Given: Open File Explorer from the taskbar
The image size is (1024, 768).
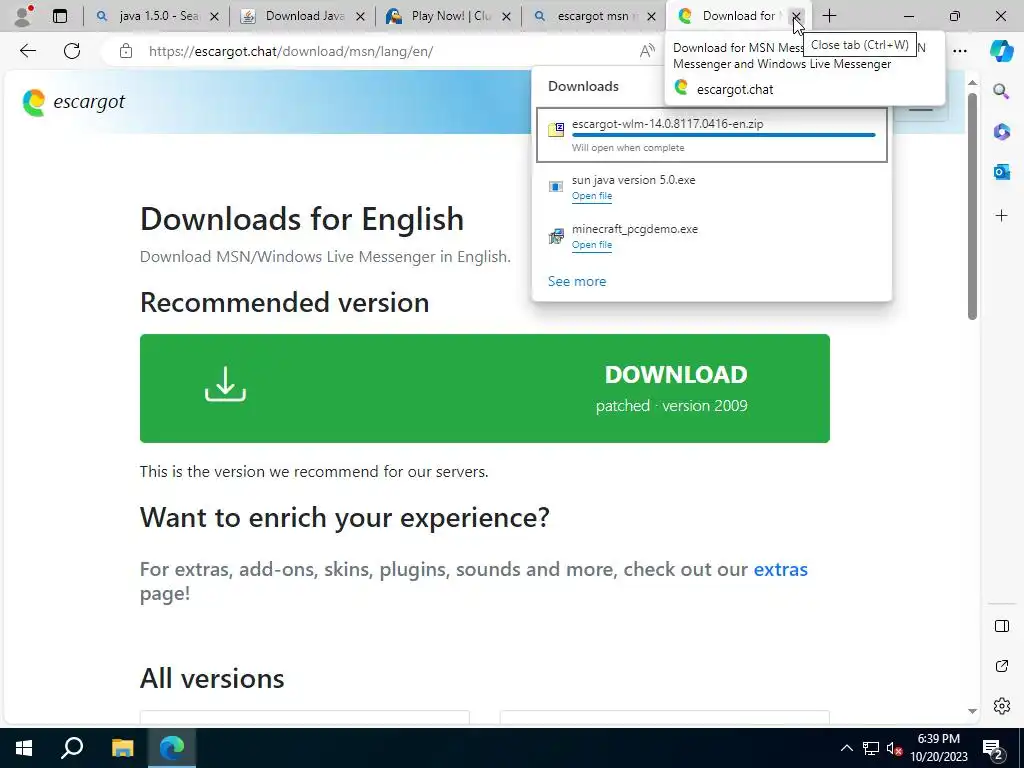Looking at the screenshot, I should tap(122, 748).
